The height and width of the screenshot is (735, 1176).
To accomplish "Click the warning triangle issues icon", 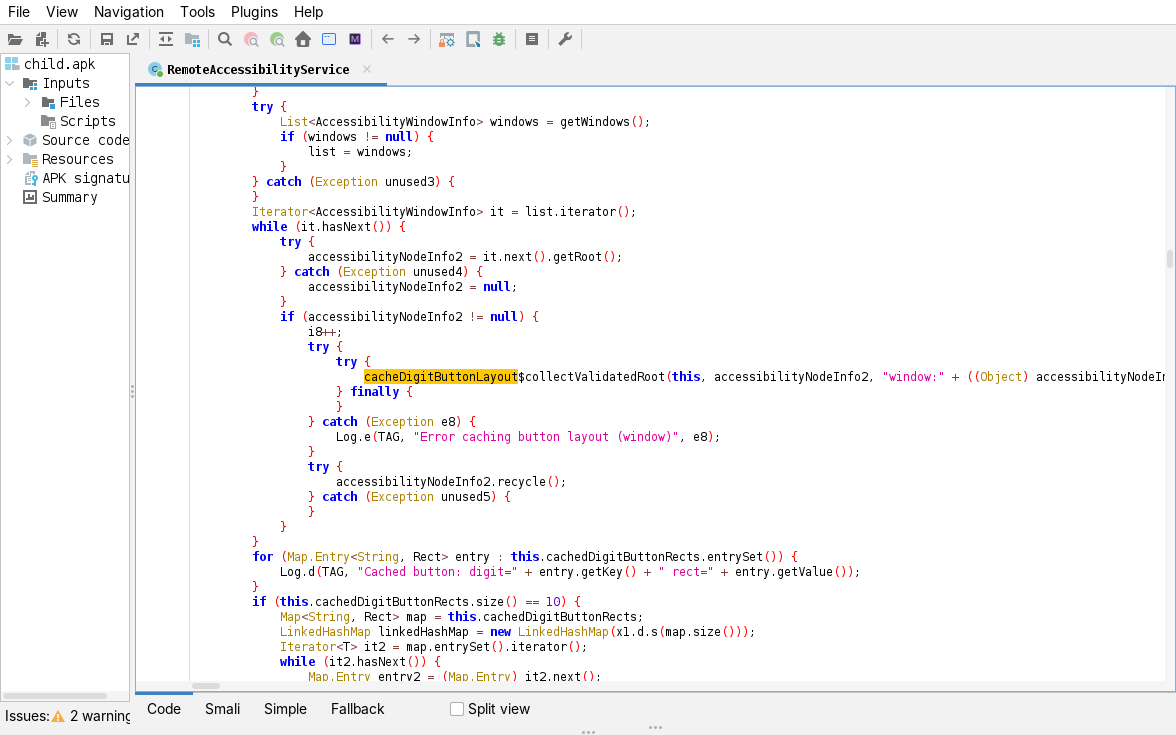I will click(x=58, y=716).
